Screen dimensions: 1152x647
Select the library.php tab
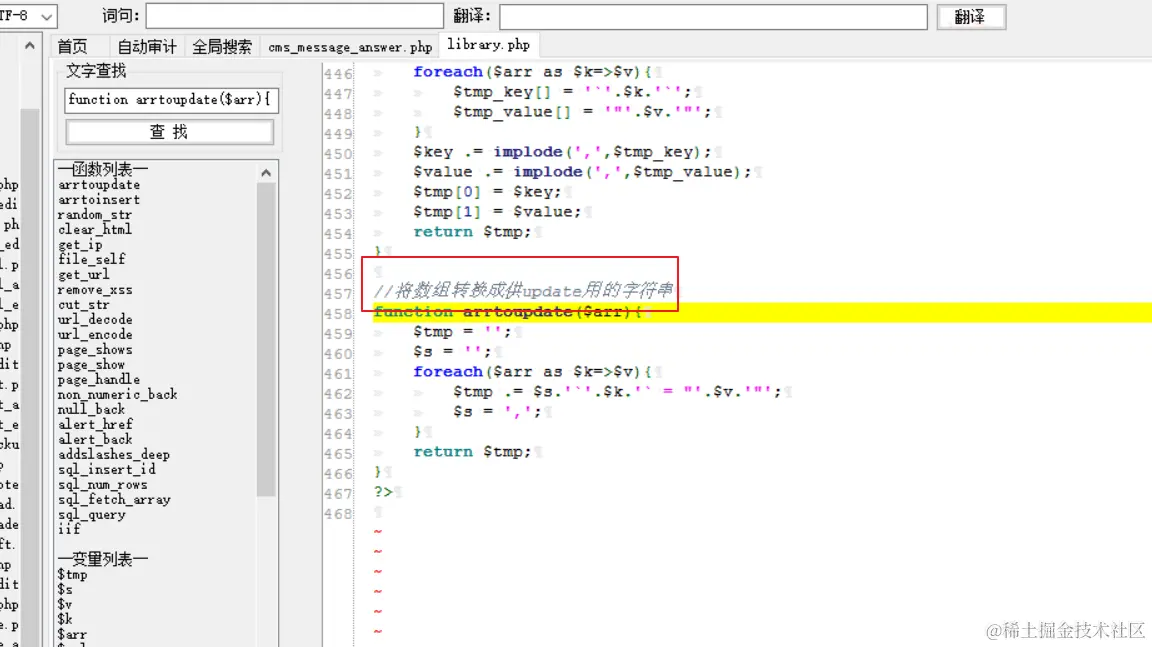[489, 45]
